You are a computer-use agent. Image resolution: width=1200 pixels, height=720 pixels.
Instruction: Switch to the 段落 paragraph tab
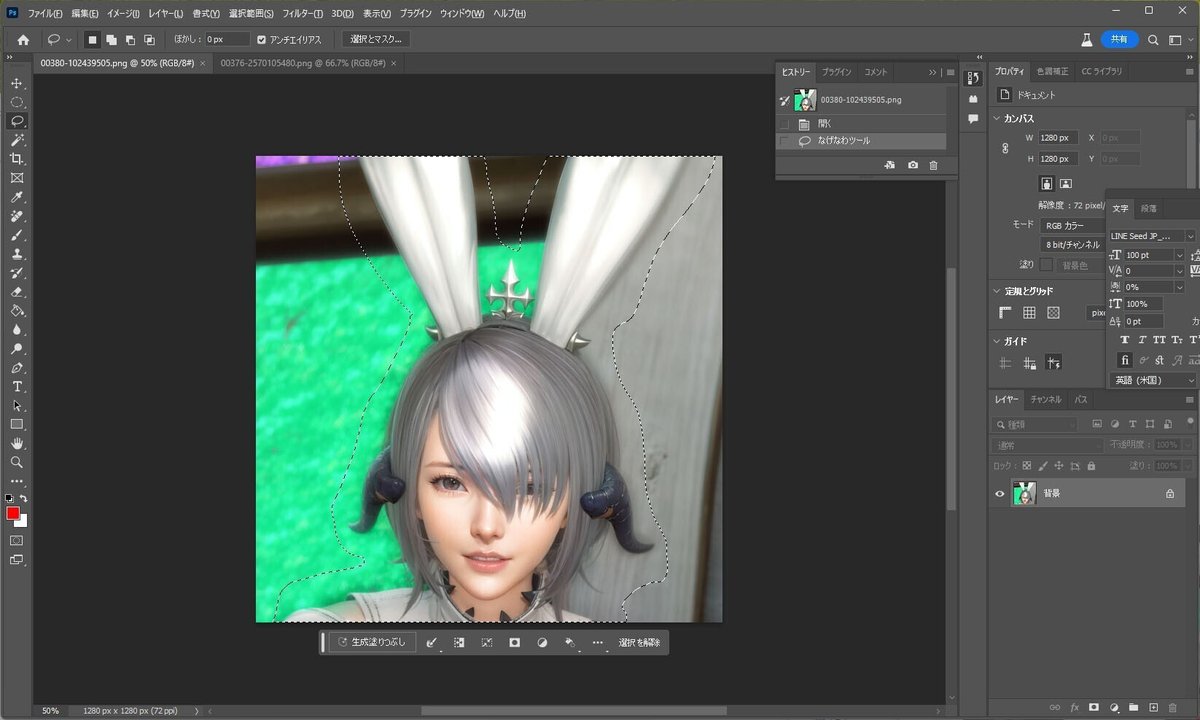click(x=1149, y=208)
